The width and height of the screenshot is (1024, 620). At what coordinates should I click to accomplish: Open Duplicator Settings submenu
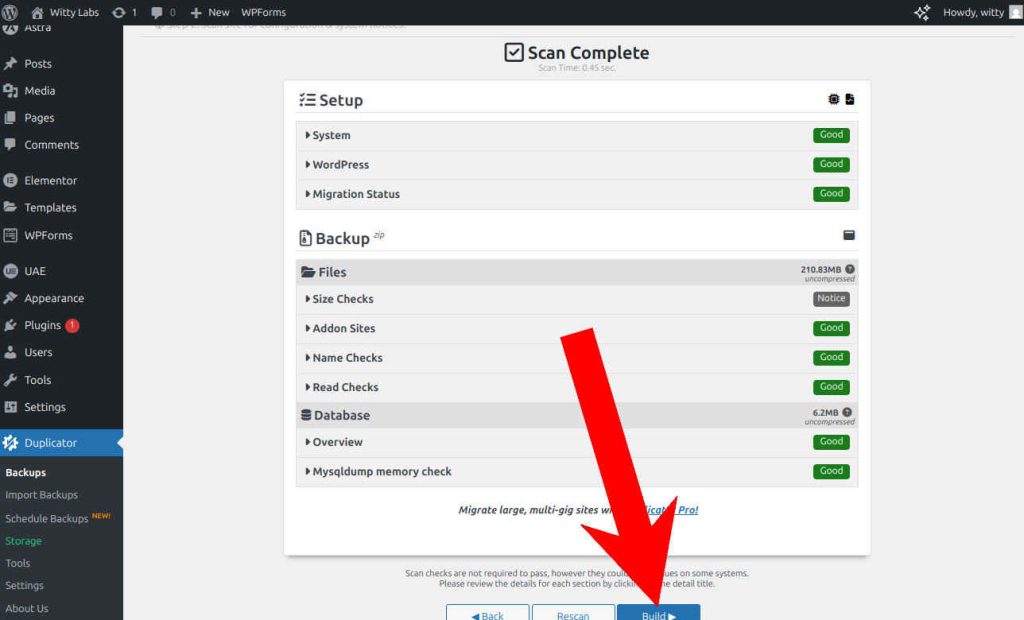coord(24,585)
